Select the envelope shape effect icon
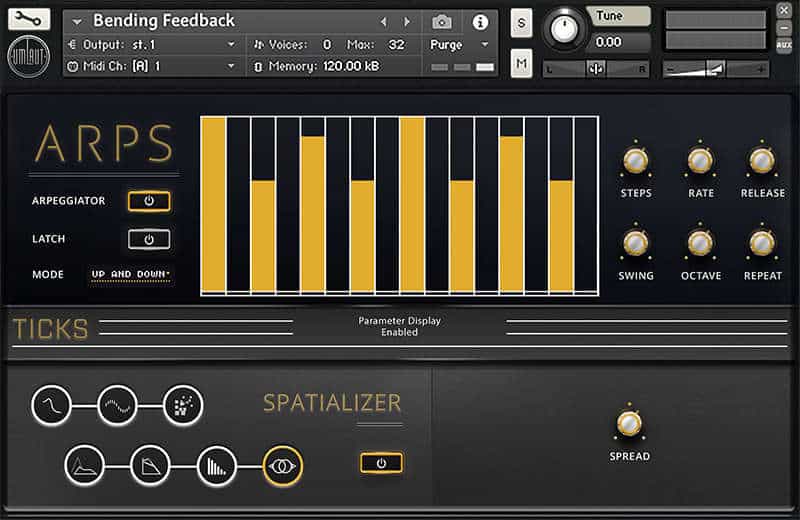The height and width of the screenshot is (520, 800). [85, 466]
